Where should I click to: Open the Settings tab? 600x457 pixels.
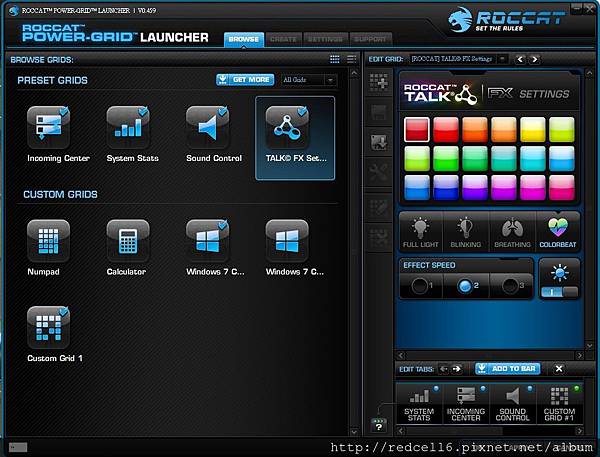(325, 39)
